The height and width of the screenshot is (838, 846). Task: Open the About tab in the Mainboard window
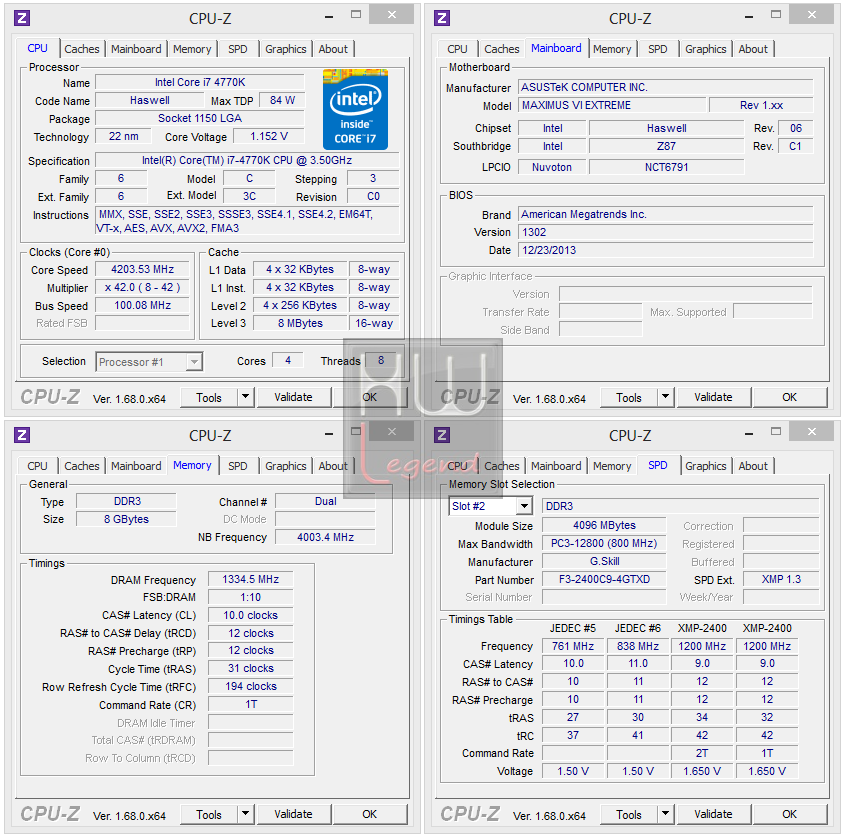(753, 49)
